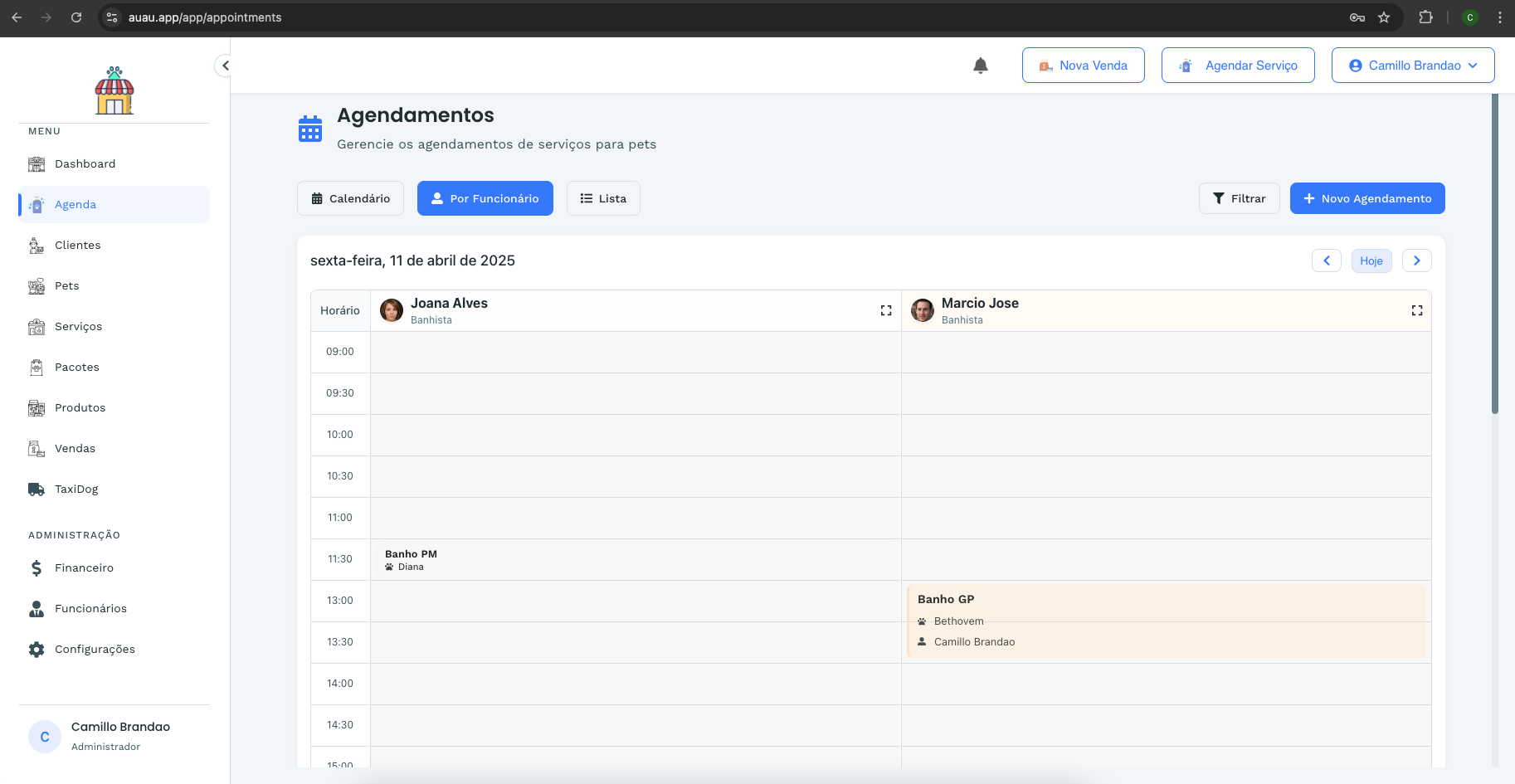Open Serviços from the sidebar
Image resolution: width=1515 pixels, height=784 pixels.
coord(114,327)
